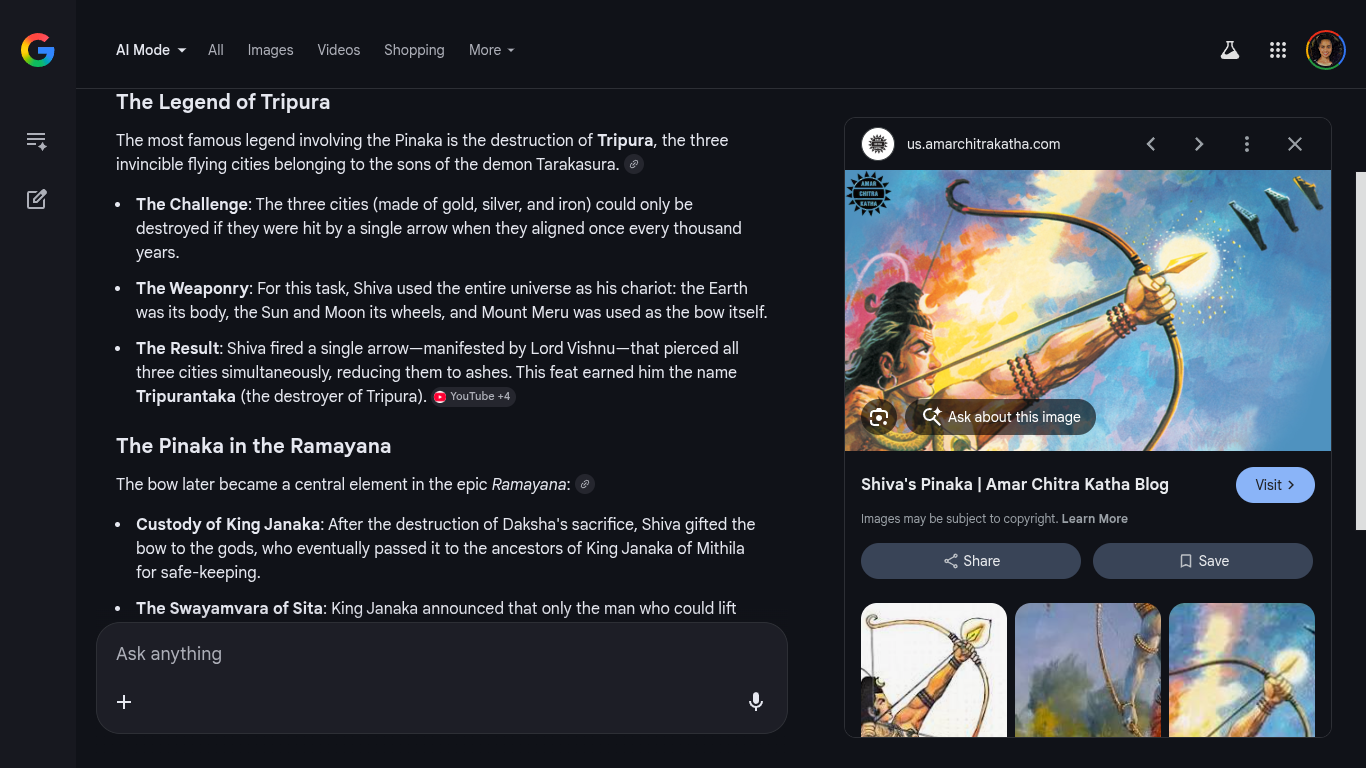Click the Save image button
The image size is (1366, 768).
coord(1202,561)
